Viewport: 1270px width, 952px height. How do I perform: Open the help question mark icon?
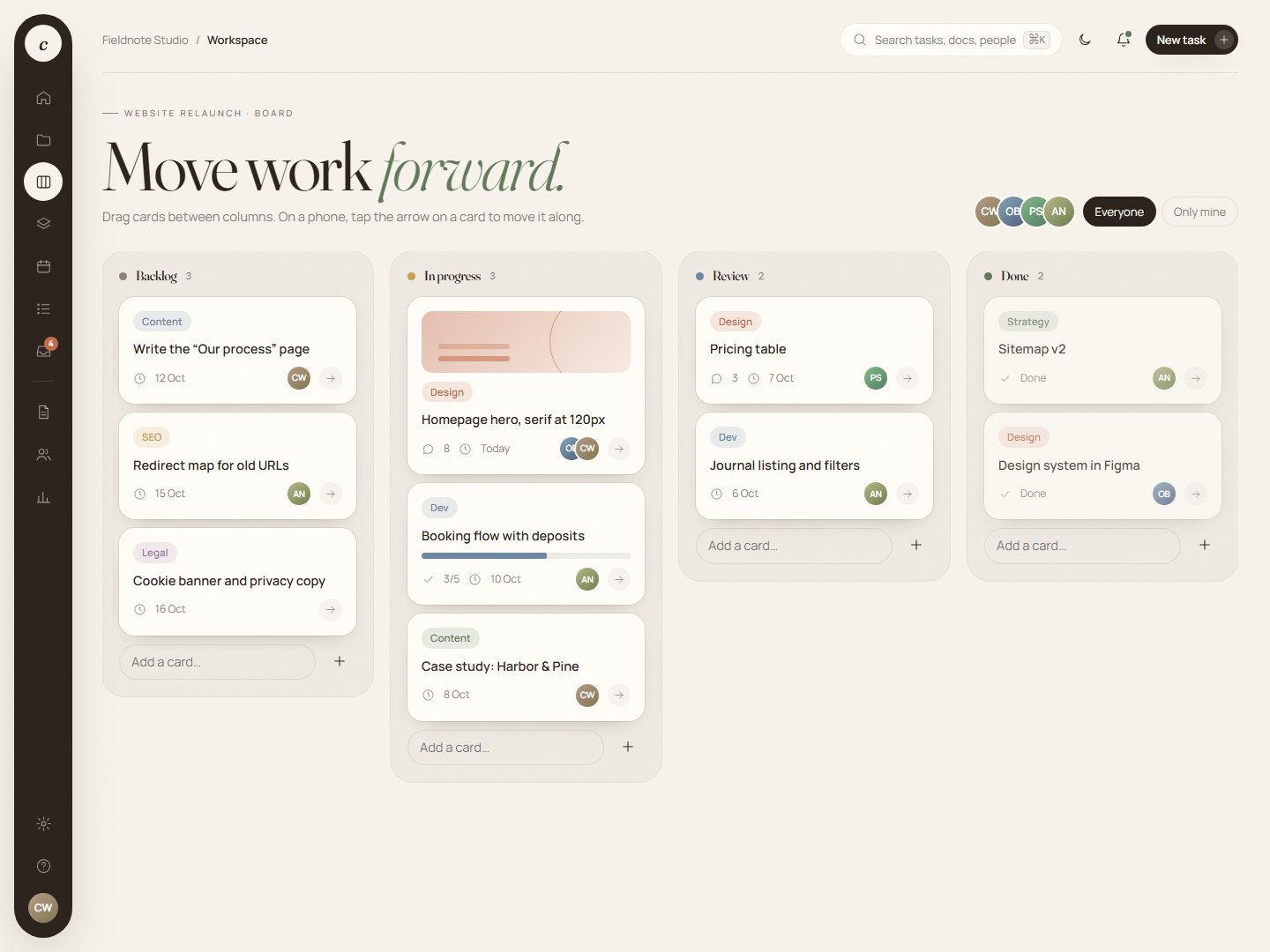point(43,866)
